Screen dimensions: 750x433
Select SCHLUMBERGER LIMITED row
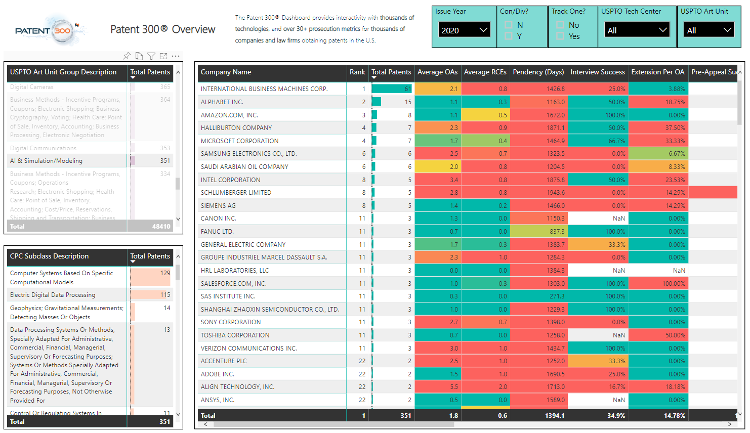pyautogui.click(x=467, y=192)
